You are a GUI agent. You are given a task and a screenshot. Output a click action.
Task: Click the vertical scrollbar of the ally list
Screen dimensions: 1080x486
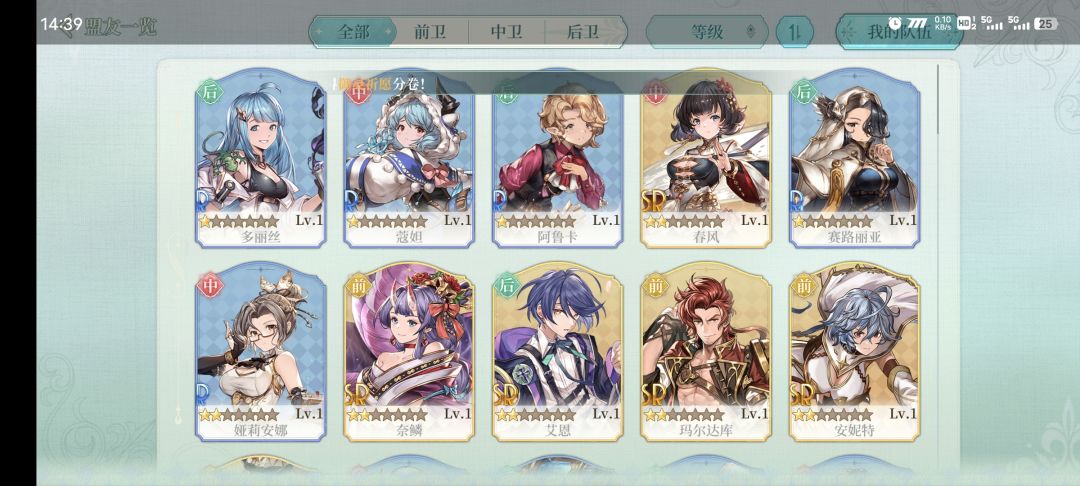(x=938, y=100)
